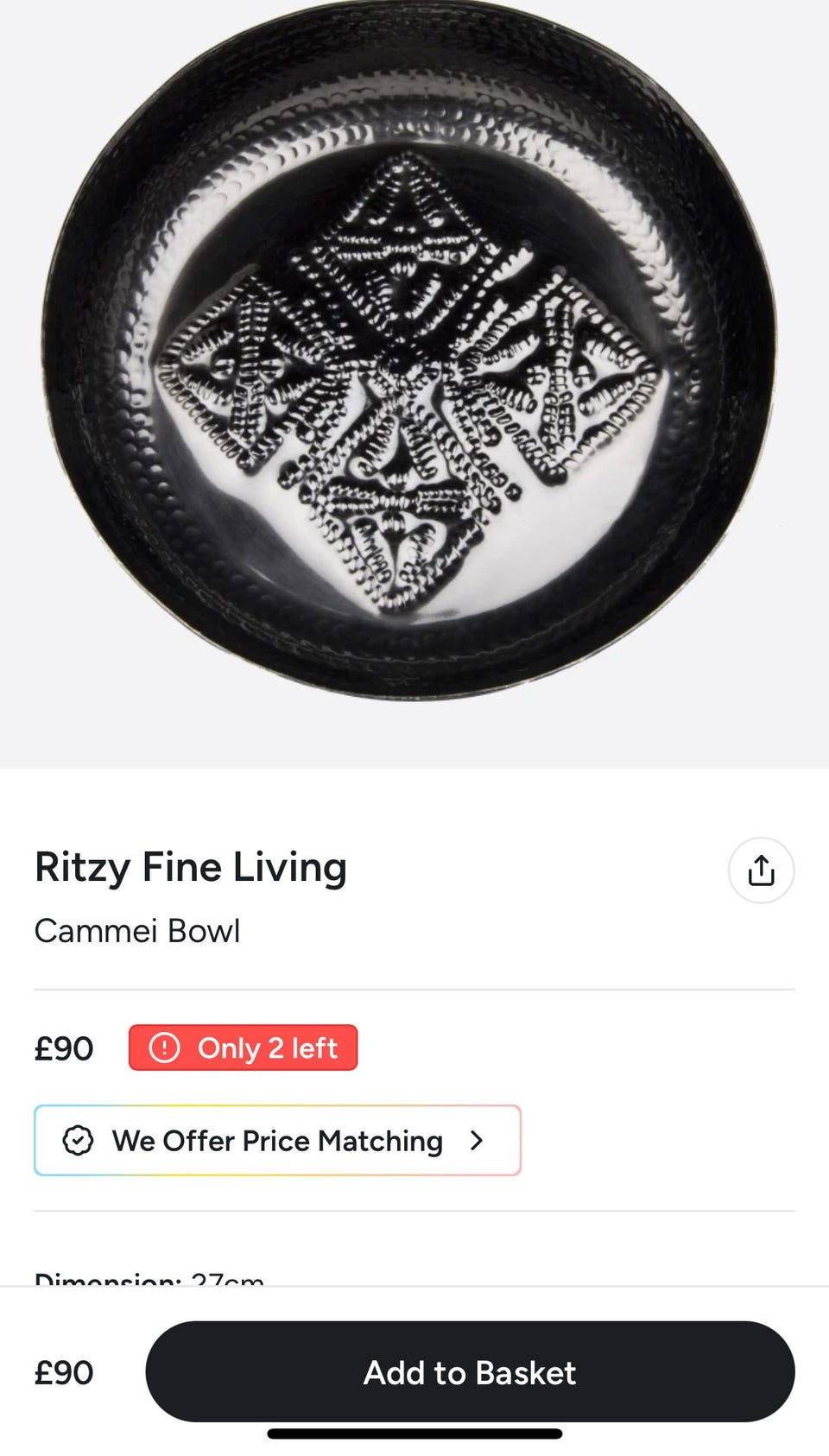This screenshot has width=829, height=1456.
Task: Click the partially visible Dimension label
Action: pos(107,1278)
